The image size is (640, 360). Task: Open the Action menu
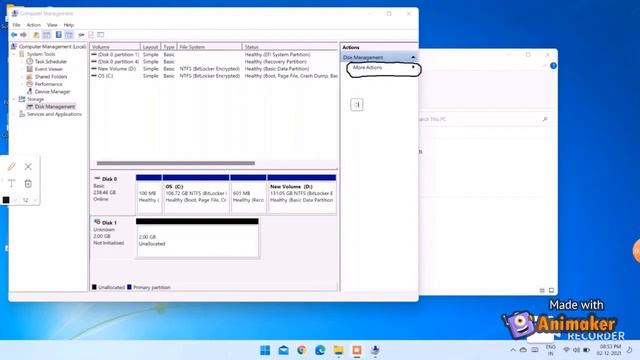tap(33, 25)
